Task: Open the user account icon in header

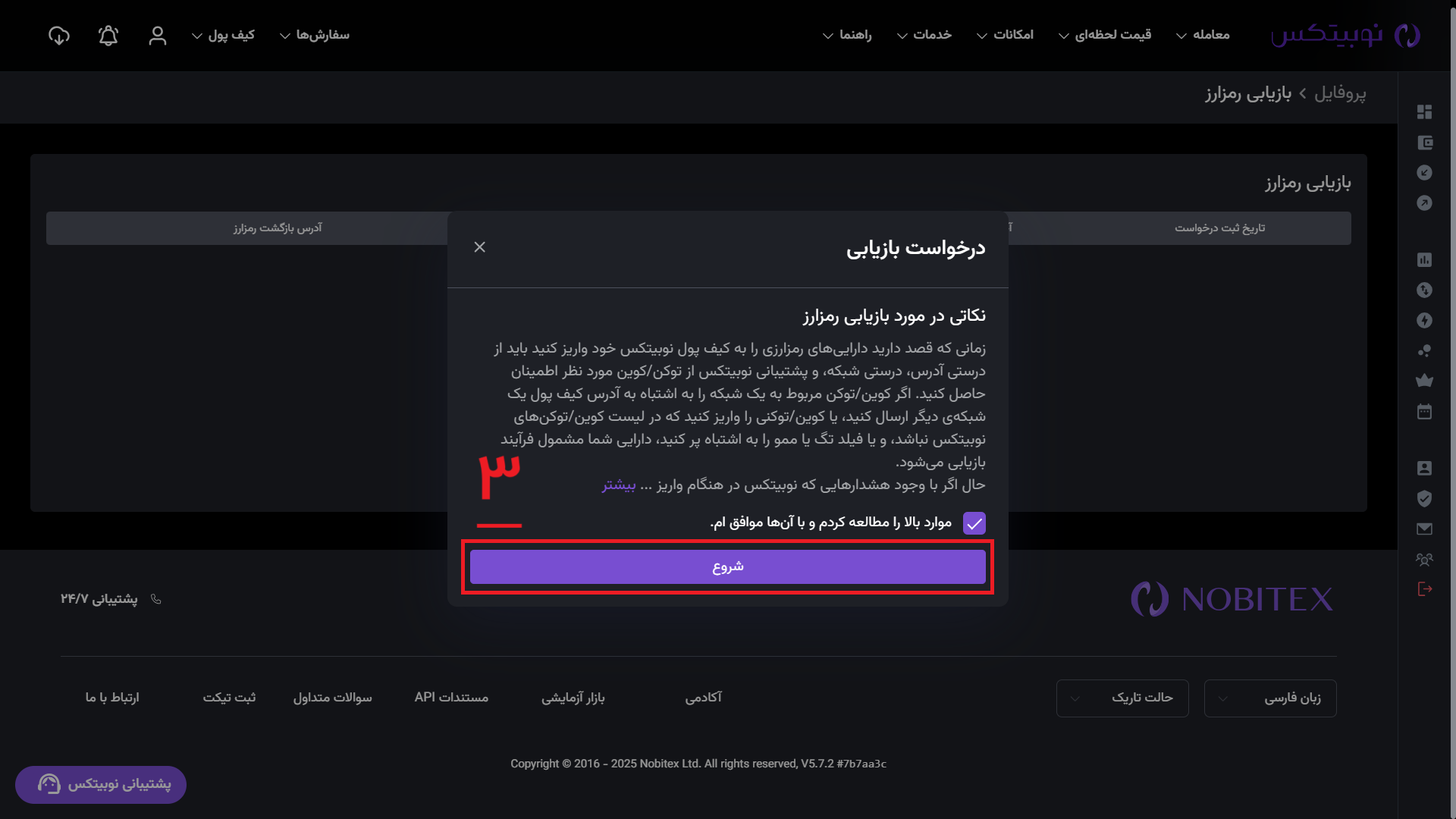Action: pos(158,35)
